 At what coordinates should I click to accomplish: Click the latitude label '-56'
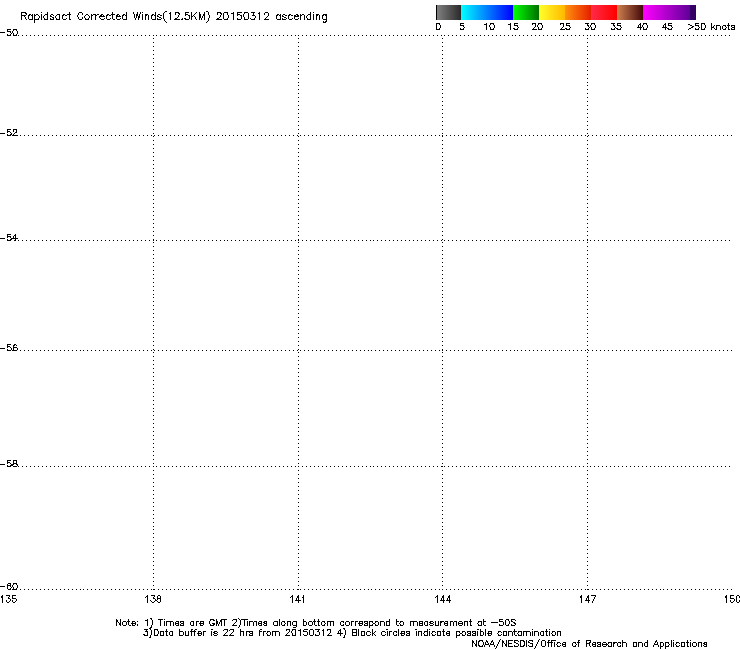pos(9,348)
